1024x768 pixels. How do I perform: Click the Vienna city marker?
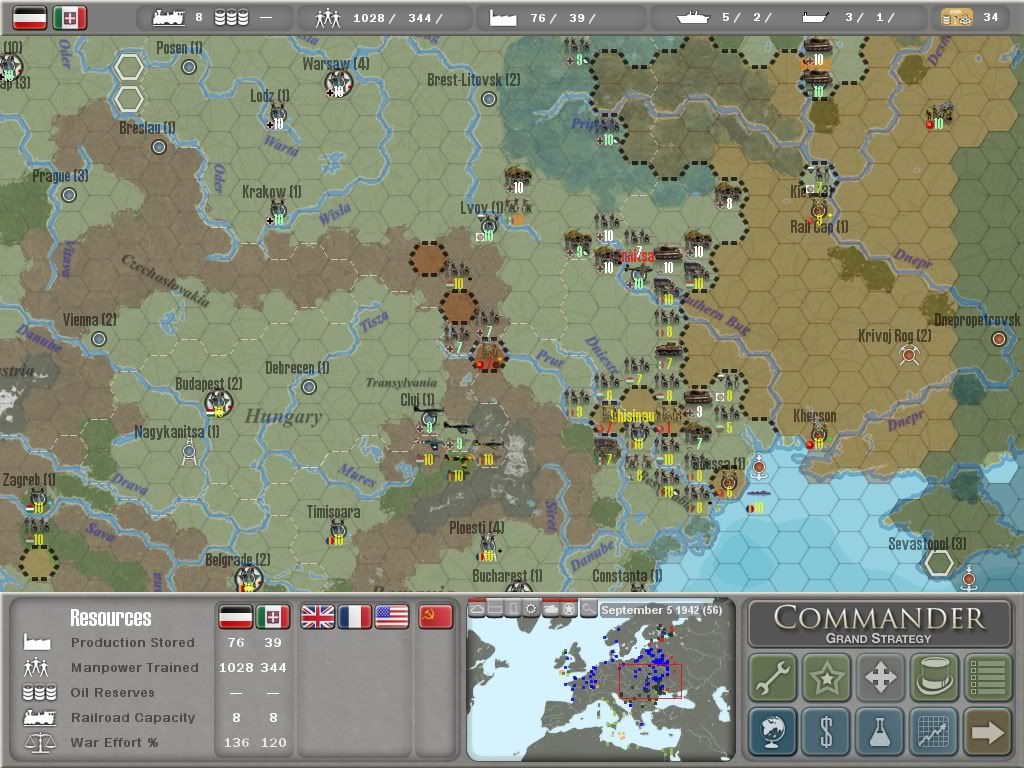[x=99, y=339]
